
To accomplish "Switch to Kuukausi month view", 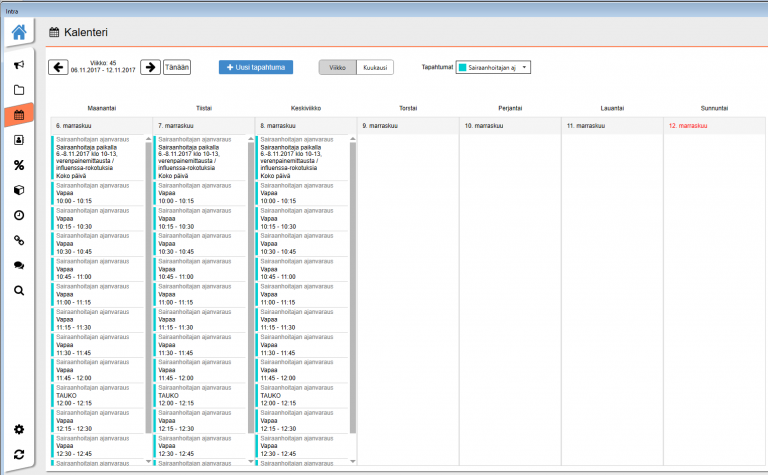I will pyautogui.click(x=375, y=67).
